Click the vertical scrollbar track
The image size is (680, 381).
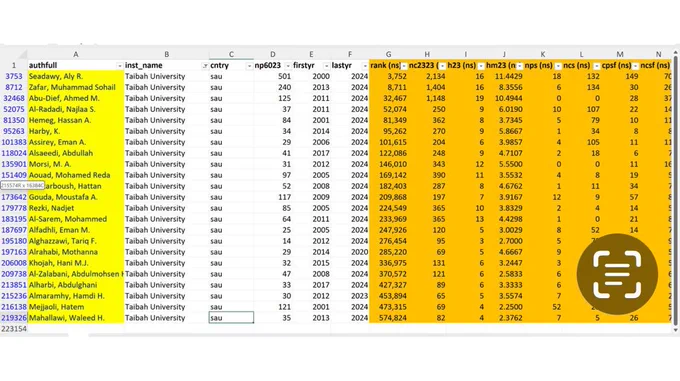[675, 191]
